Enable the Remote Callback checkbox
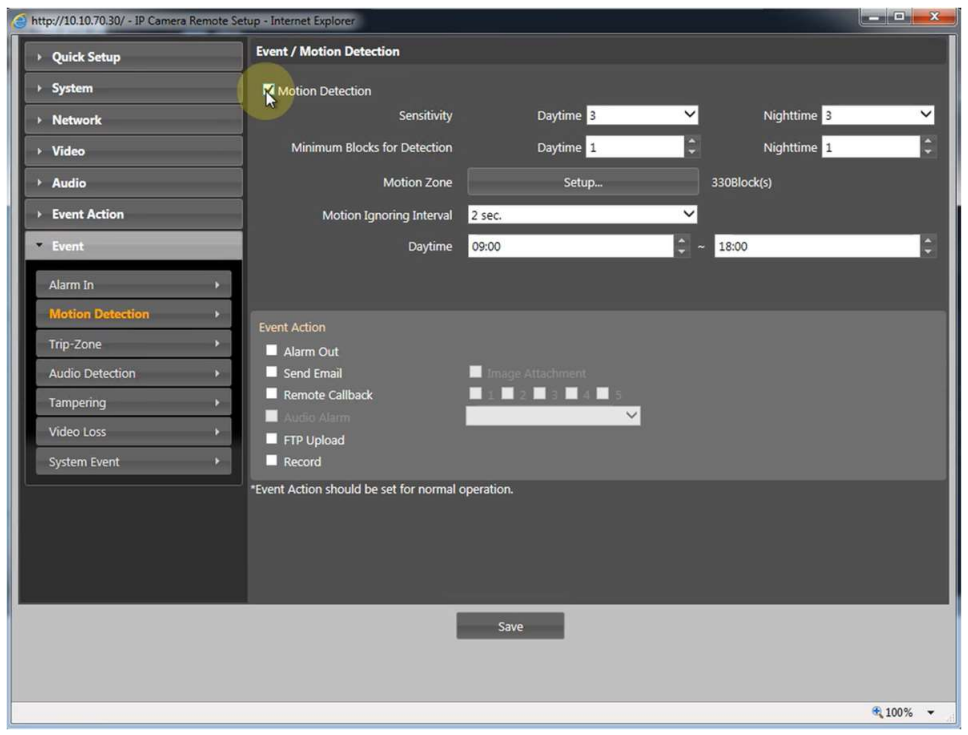 coord(271,394)
